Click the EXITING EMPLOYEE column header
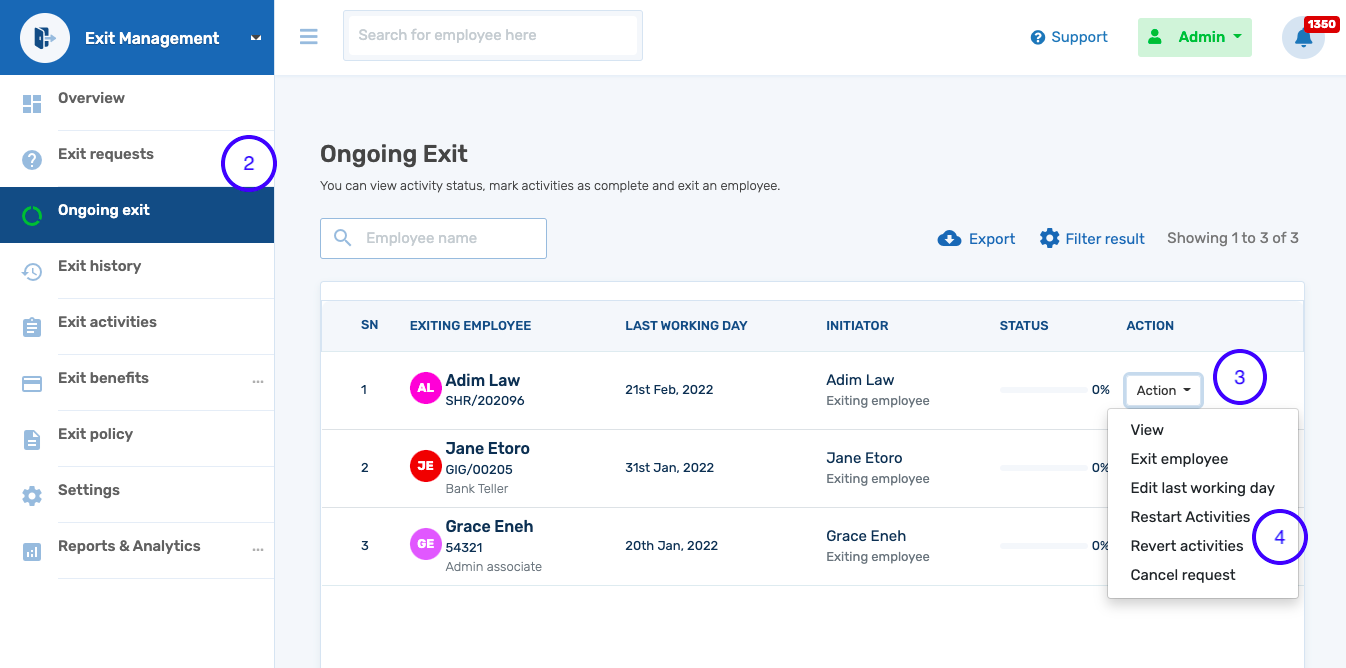This screenshot has height=668, width=1346. click(470, 326)
